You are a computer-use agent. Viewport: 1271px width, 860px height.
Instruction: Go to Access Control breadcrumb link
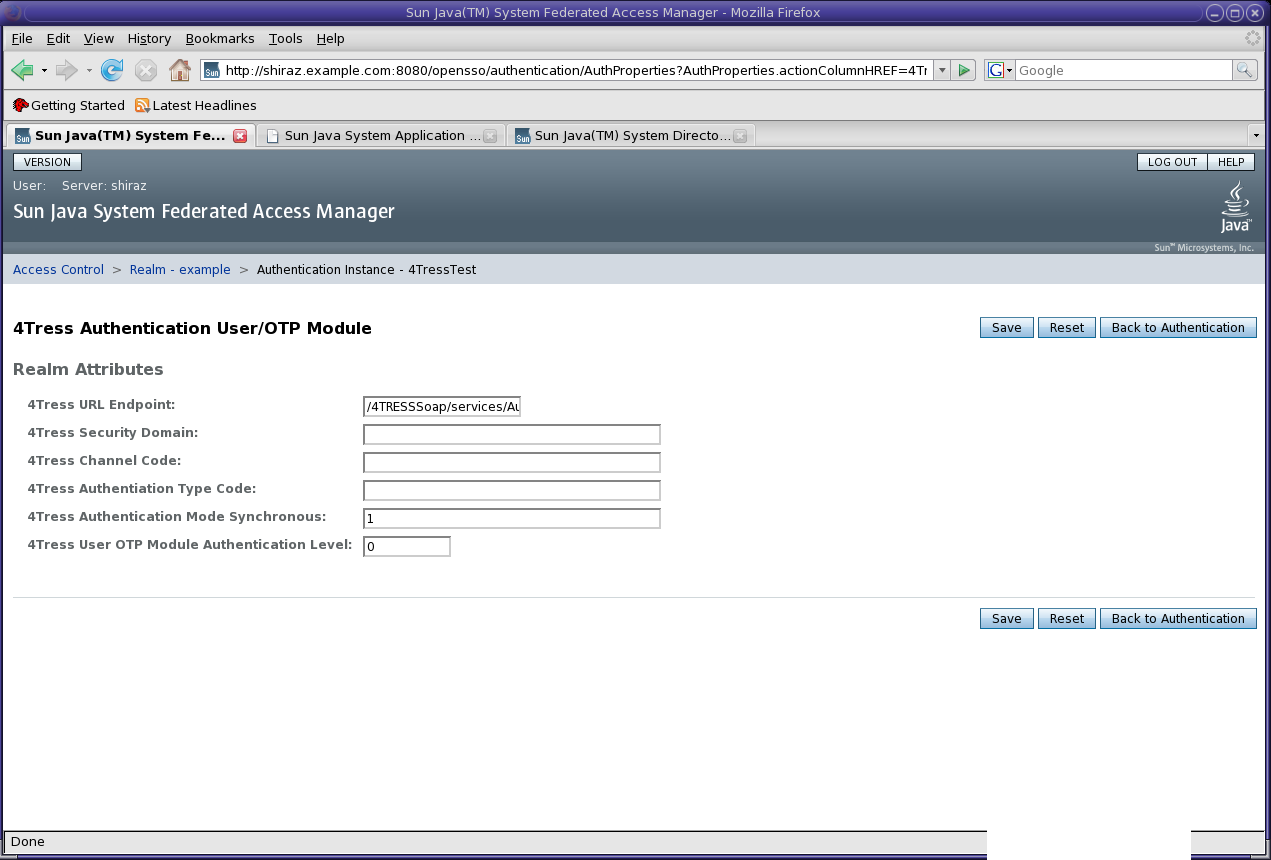click(58, 270)
